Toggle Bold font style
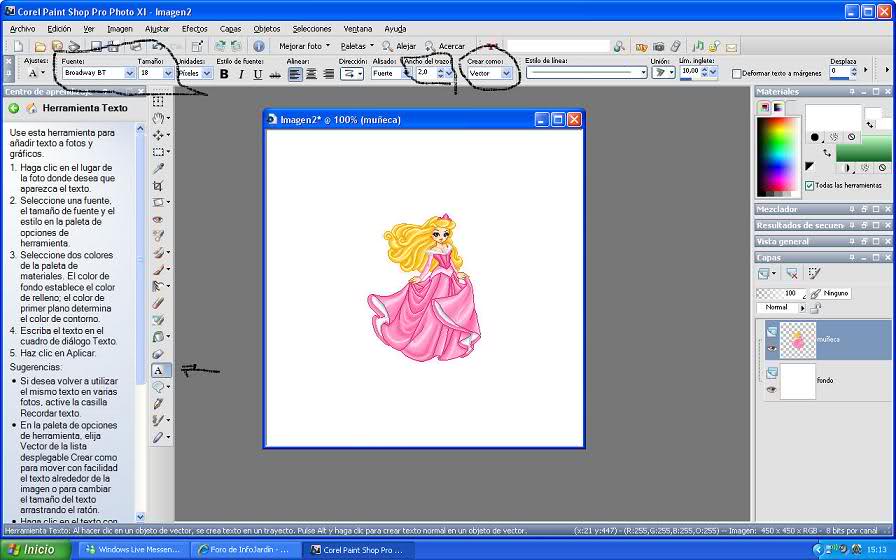Image resolution: width=896 pixels, height=560 pixels. [x=224, y=74]
